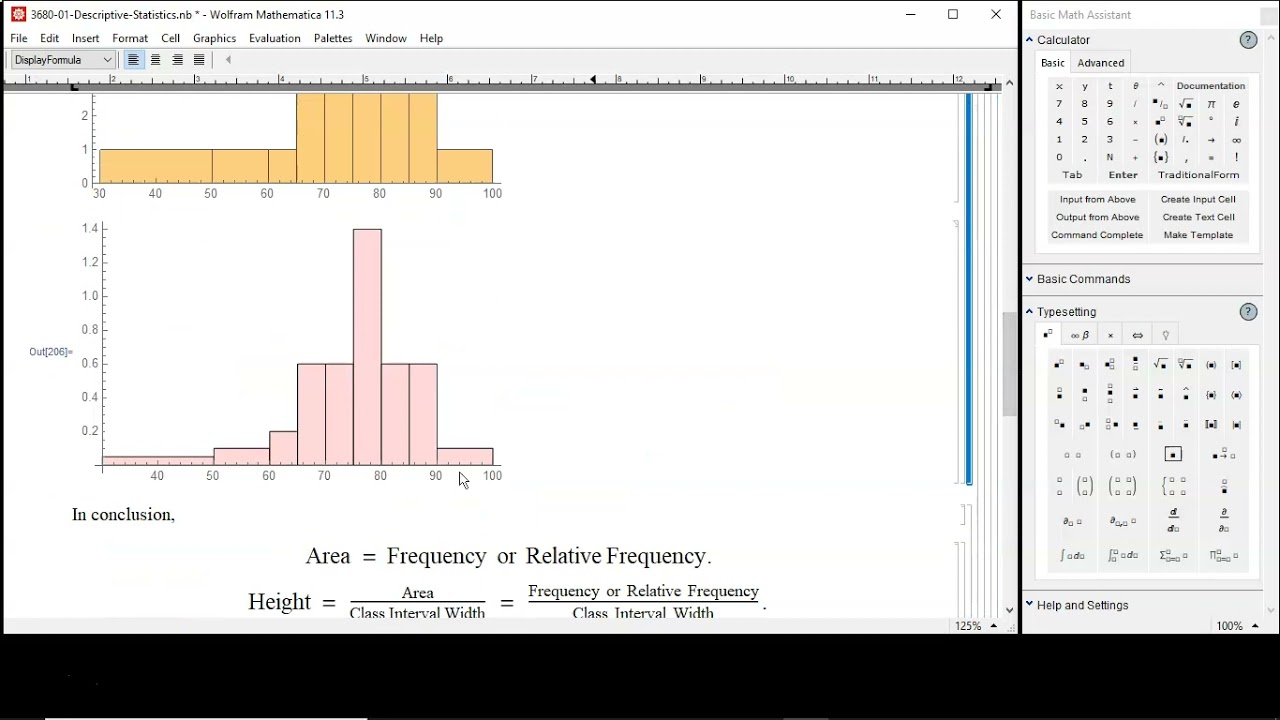
Task: Insert total derivative d/d template
Action: click(1174, 521)
